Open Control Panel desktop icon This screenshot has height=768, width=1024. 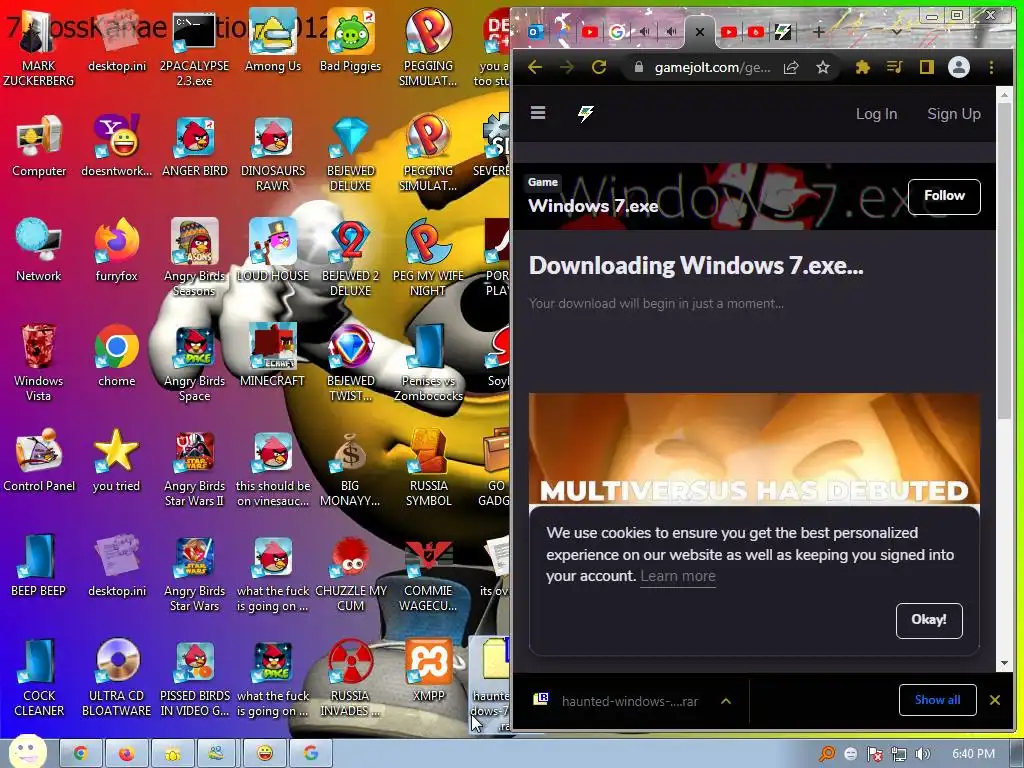(x=39, y=460)
